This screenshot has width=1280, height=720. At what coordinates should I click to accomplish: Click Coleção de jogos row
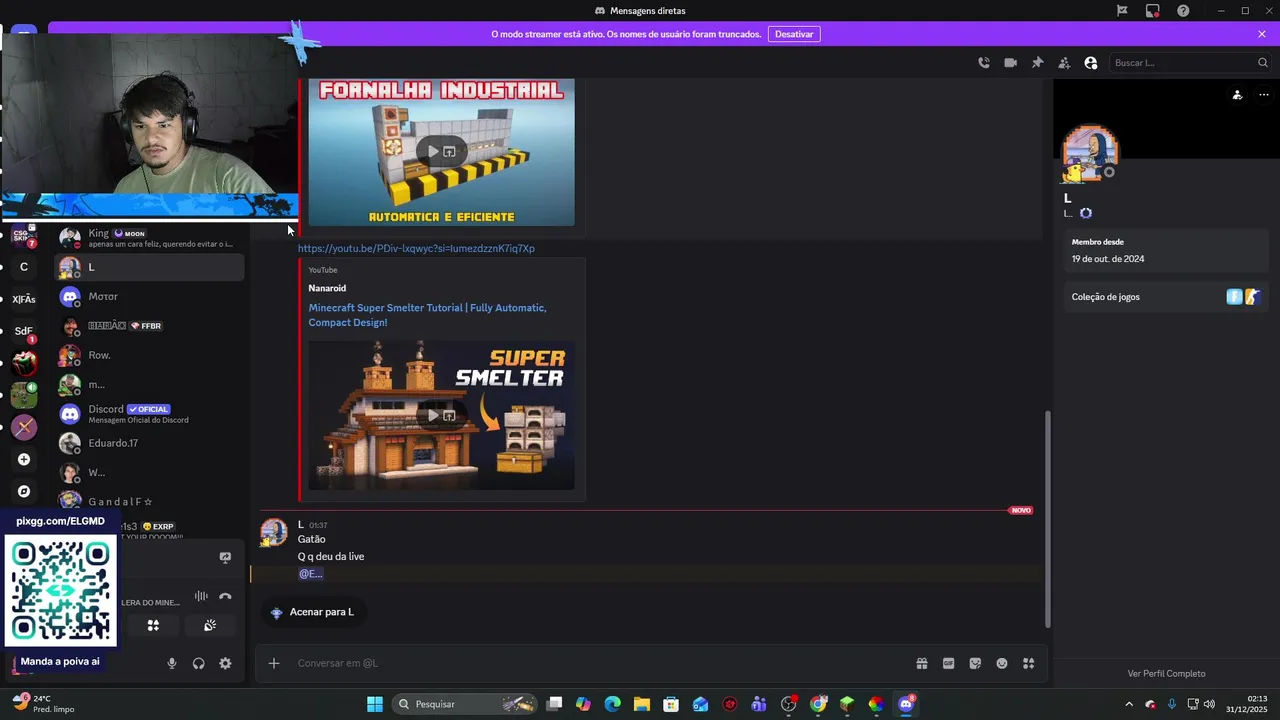click(1166, 297)
